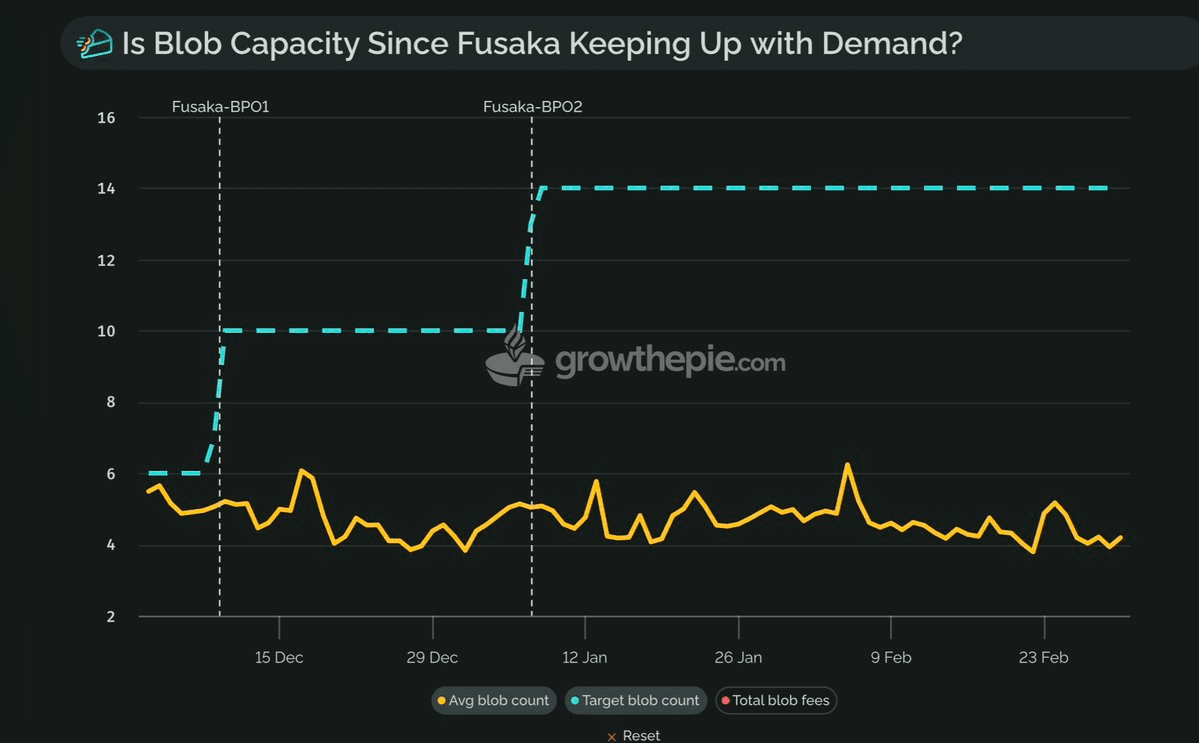
Task: Select the Fusaka-BPO1 marker label
Action: [220, 106]
